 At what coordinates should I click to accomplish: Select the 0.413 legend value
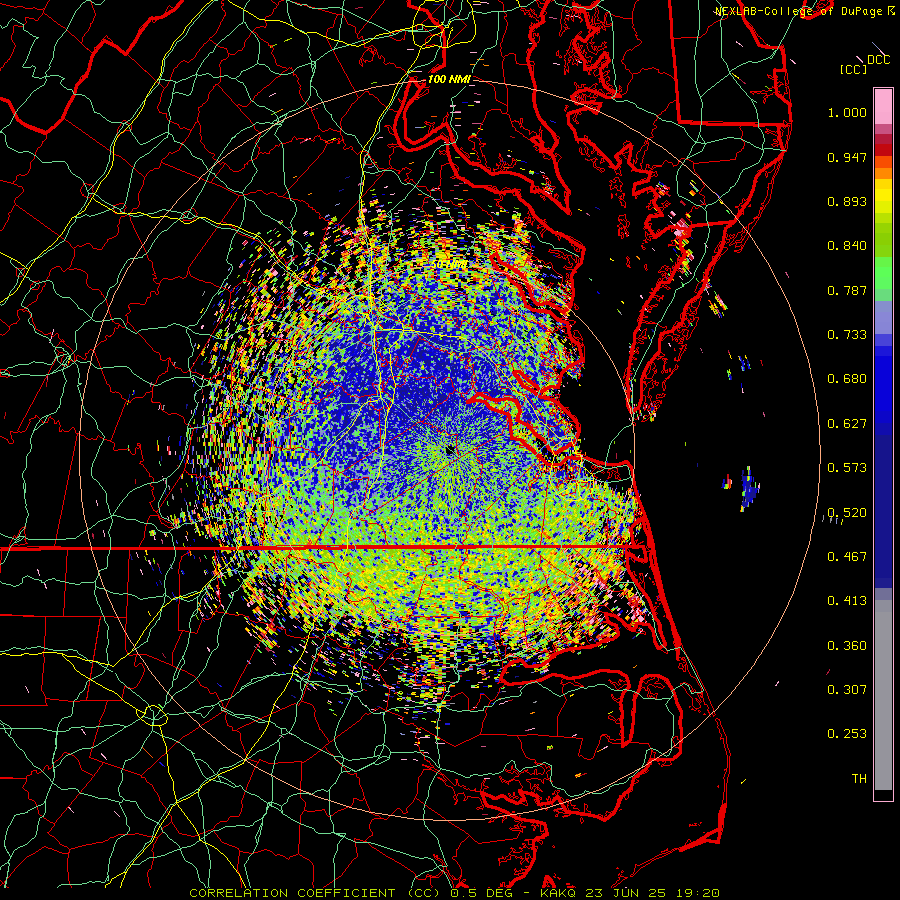pyautogui.click(x=847, y=601)
